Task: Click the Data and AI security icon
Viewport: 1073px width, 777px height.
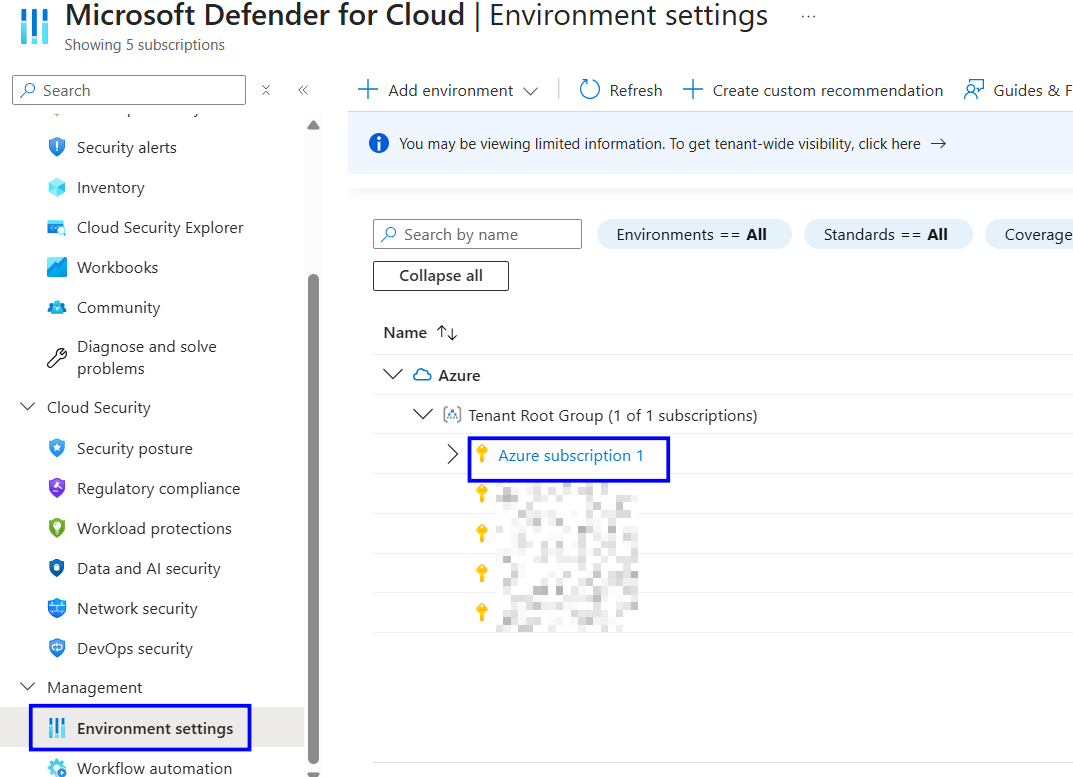Action: point(57,568)
